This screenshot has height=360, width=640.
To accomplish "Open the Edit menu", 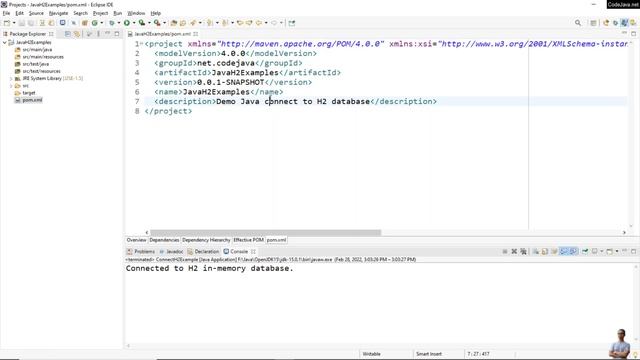I will (20, 13).
